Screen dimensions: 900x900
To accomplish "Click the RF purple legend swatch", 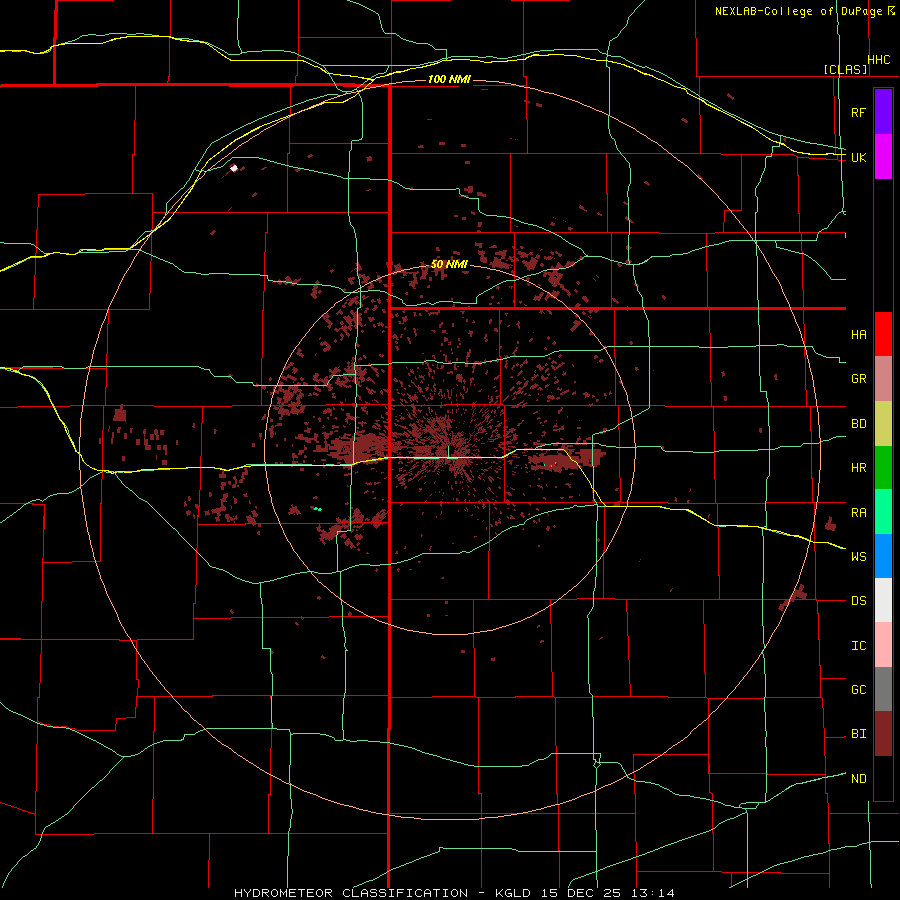I will [x=883, y=112].
